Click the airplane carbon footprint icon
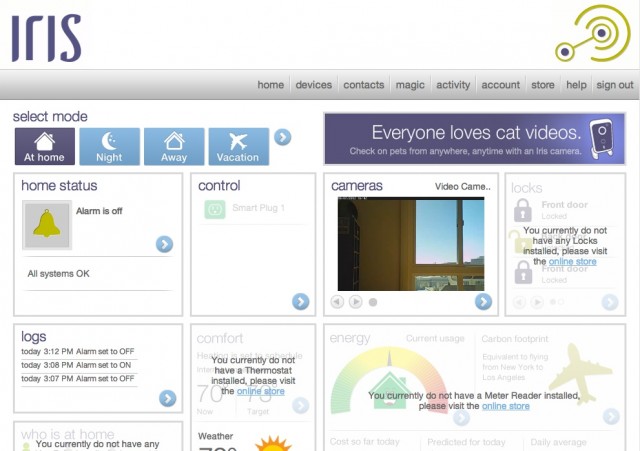Viewport: 640px width, 451px height. click(581, 373)
